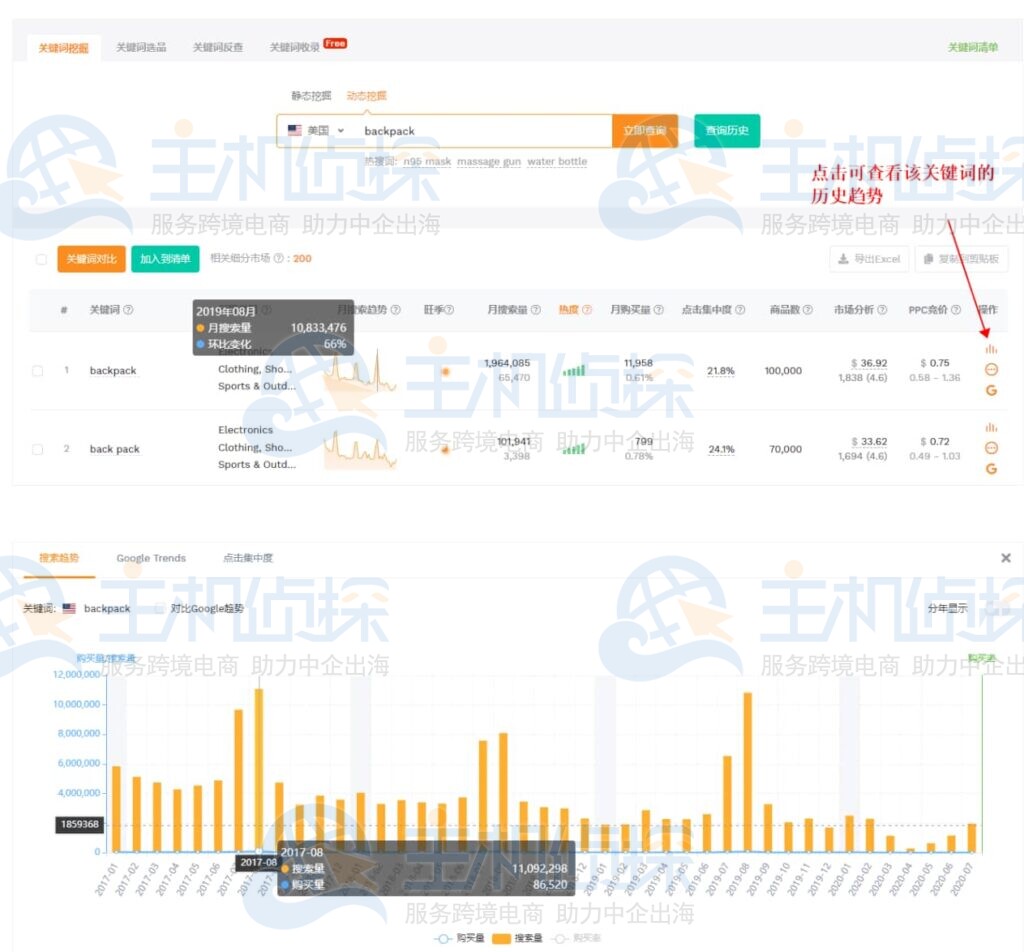Screen dimensions: 1024x952
Task: Open the 美国 country dropdown
Action: pos(316,131)
